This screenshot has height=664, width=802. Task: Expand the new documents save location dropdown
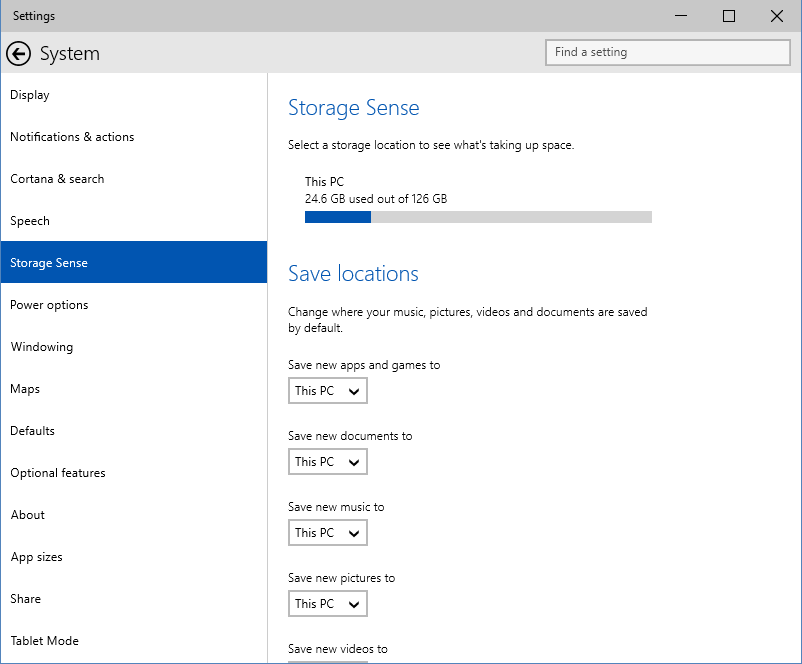(327, 462)
